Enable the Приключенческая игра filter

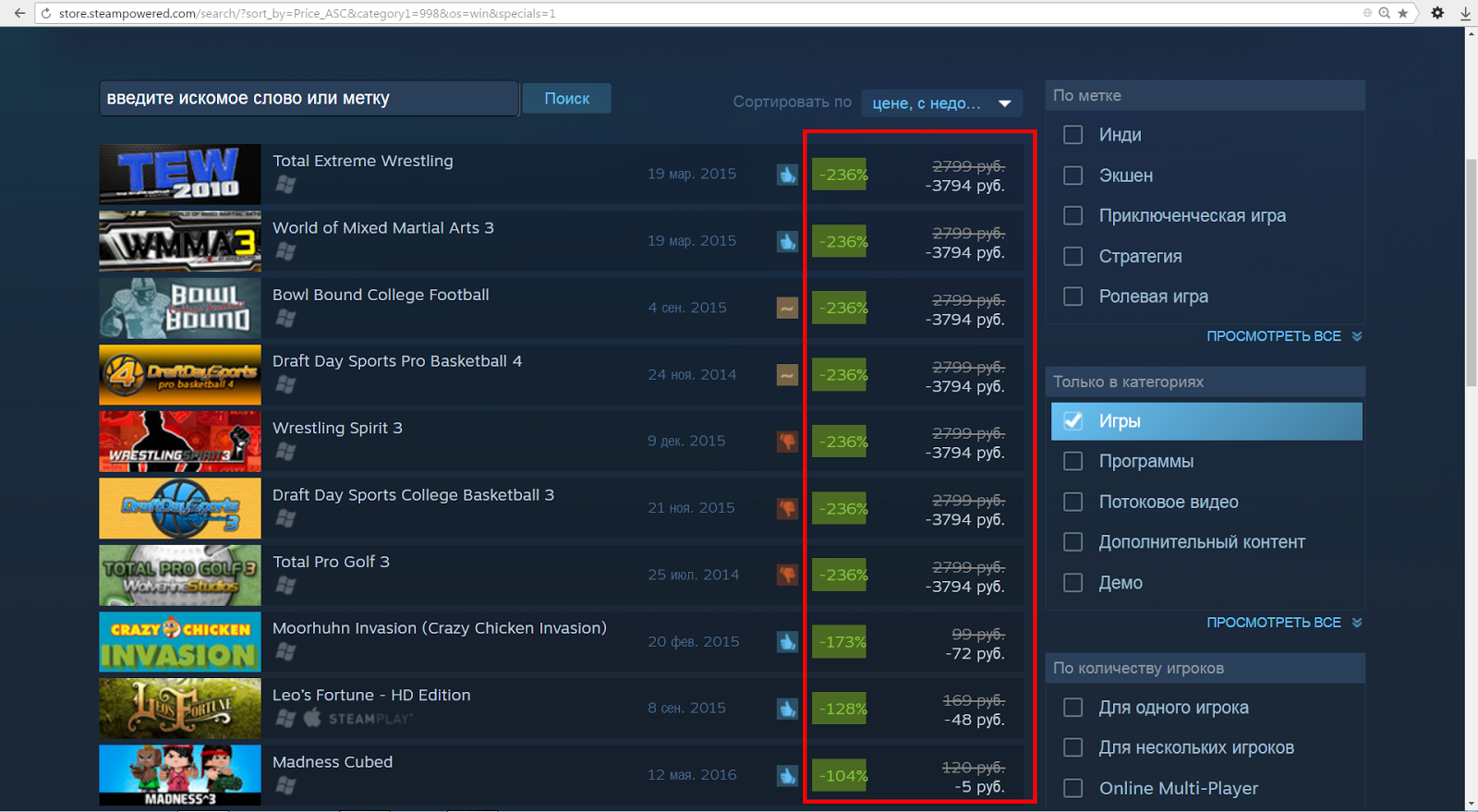[x=1072, y=215]
